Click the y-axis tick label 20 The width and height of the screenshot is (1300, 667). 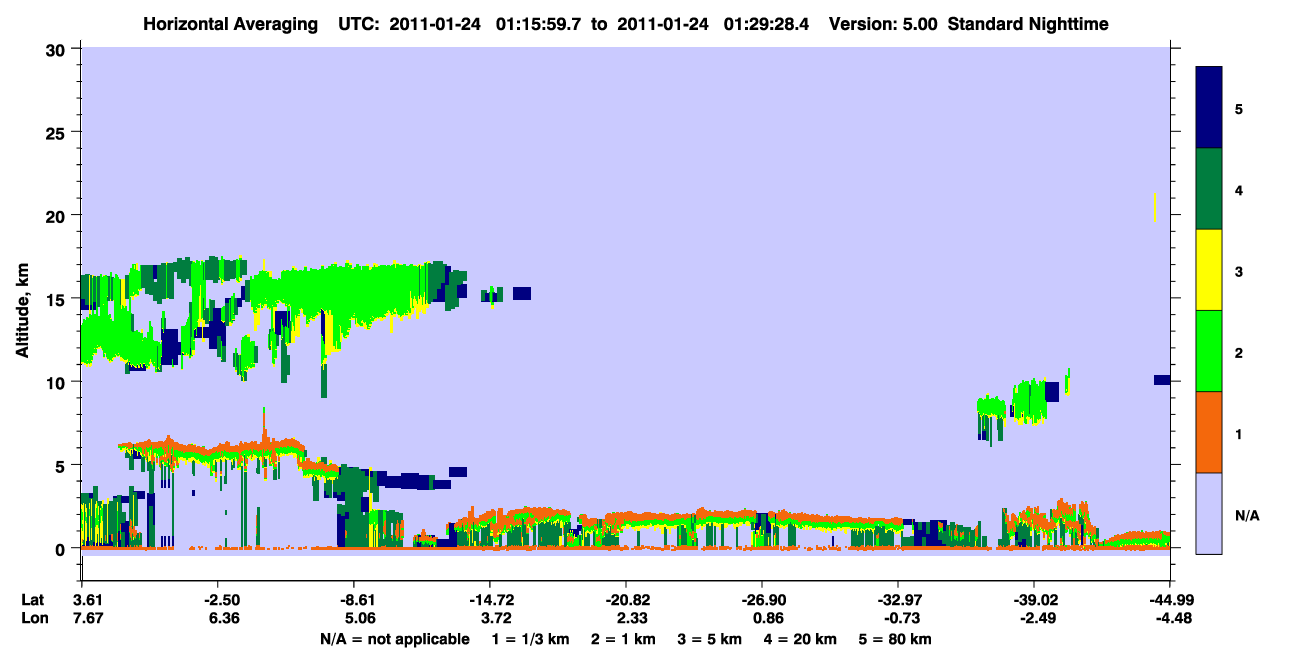click(x=58, y=215)
